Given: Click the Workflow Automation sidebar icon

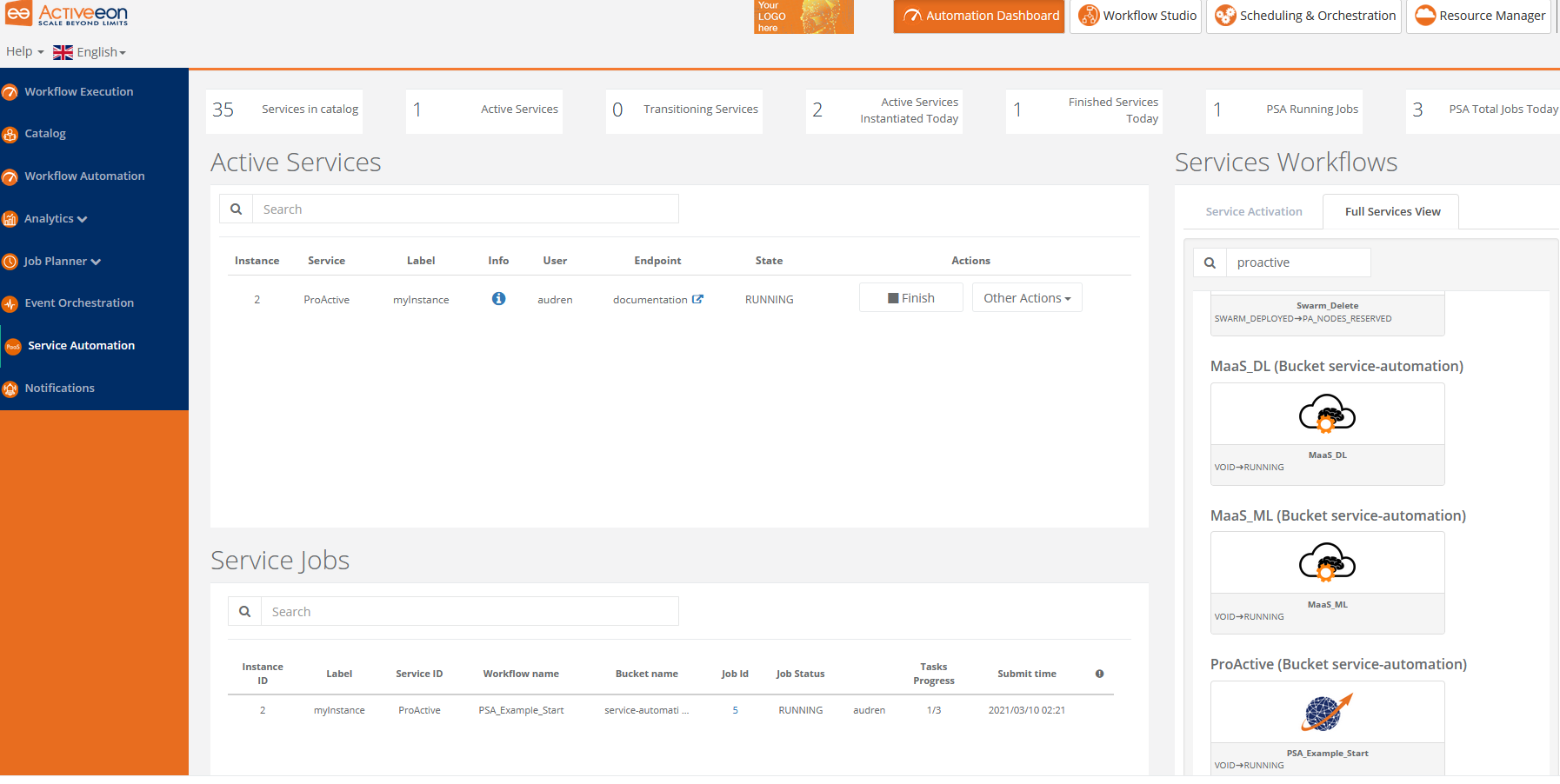Looking at the screenshot, I should click(10, 176).
